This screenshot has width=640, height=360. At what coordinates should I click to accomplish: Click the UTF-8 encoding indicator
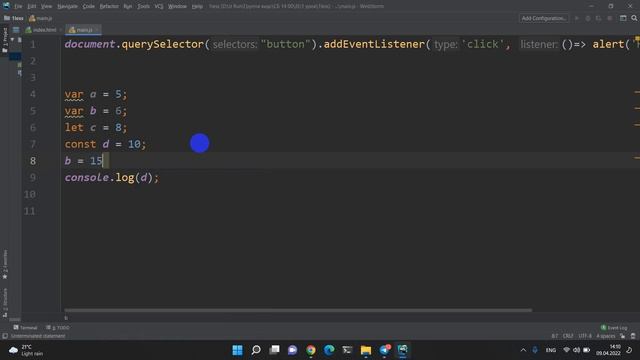(584, 336)
